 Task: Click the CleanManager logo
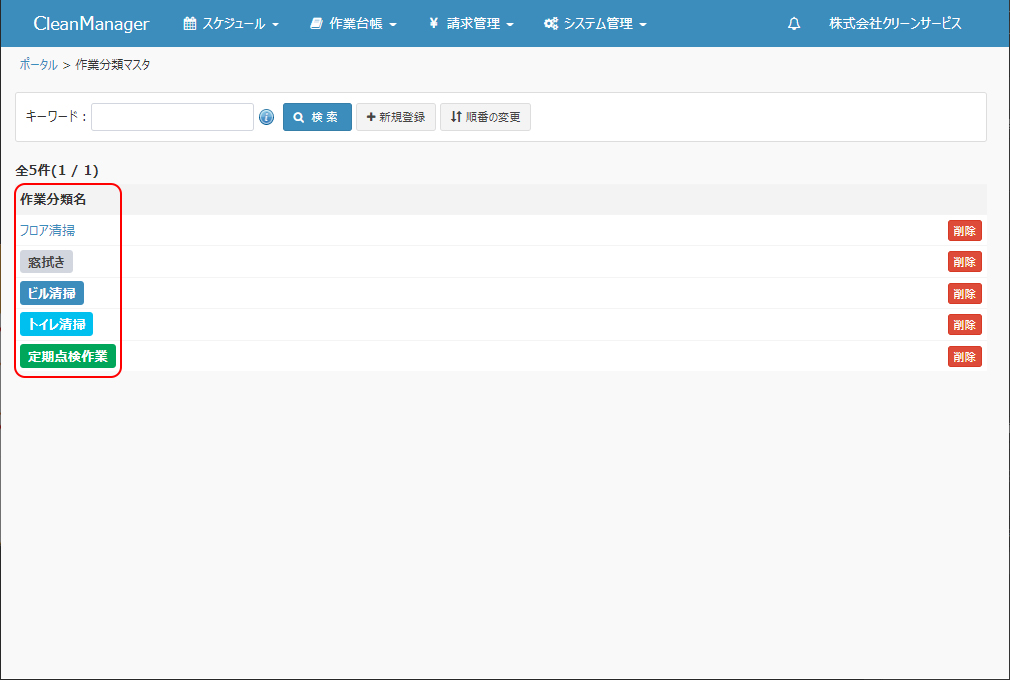tap(91, 24)
